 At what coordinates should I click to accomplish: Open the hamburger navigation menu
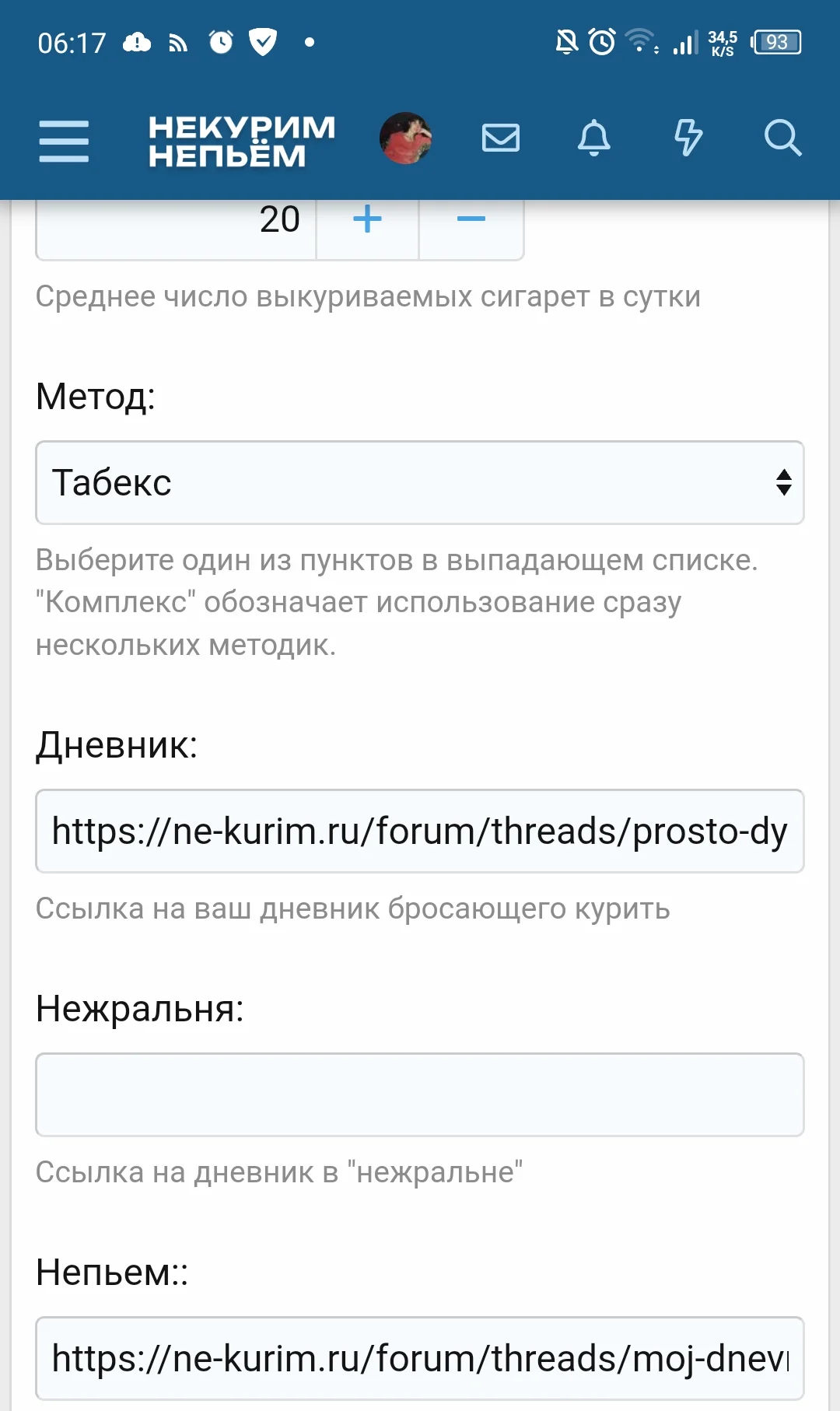(x=64, y=141)
